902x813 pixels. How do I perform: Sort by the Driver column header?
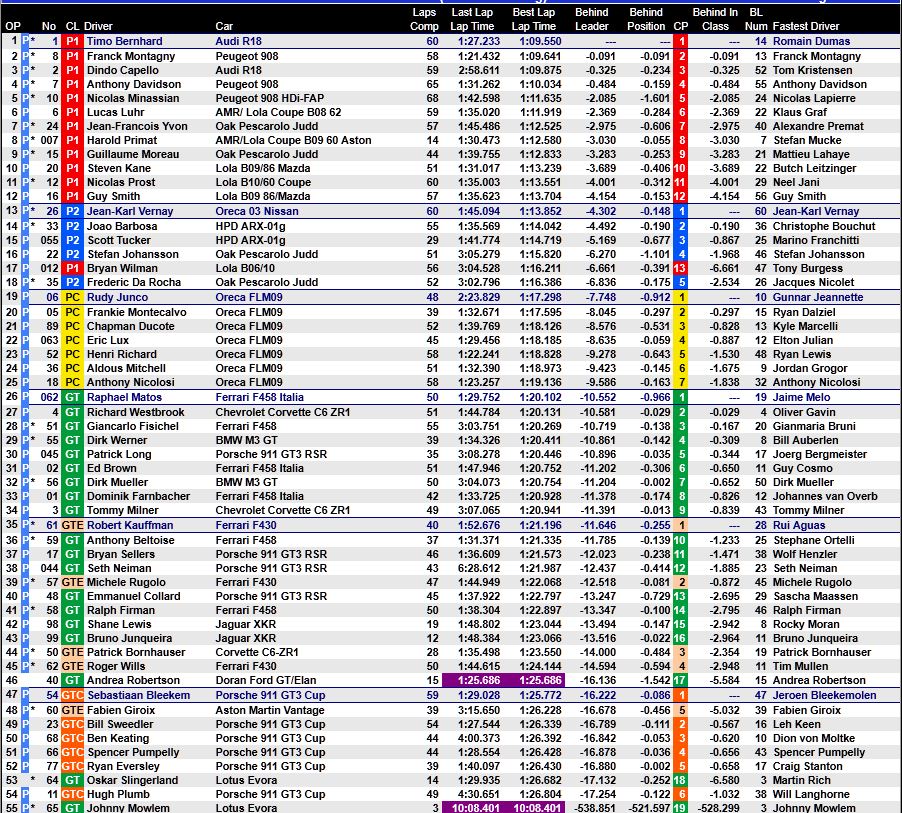pos(99,25)
